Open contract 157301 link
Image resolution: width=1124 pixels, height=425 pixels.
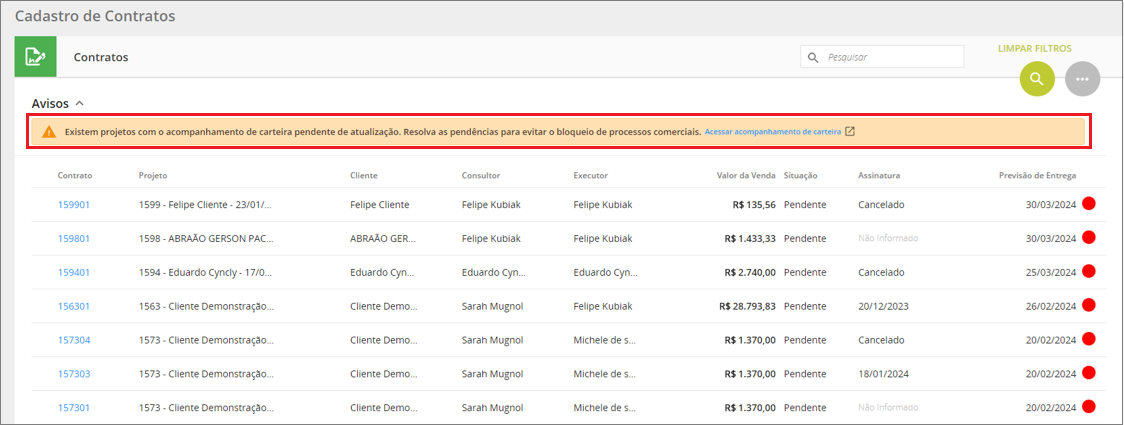point(74,407)
